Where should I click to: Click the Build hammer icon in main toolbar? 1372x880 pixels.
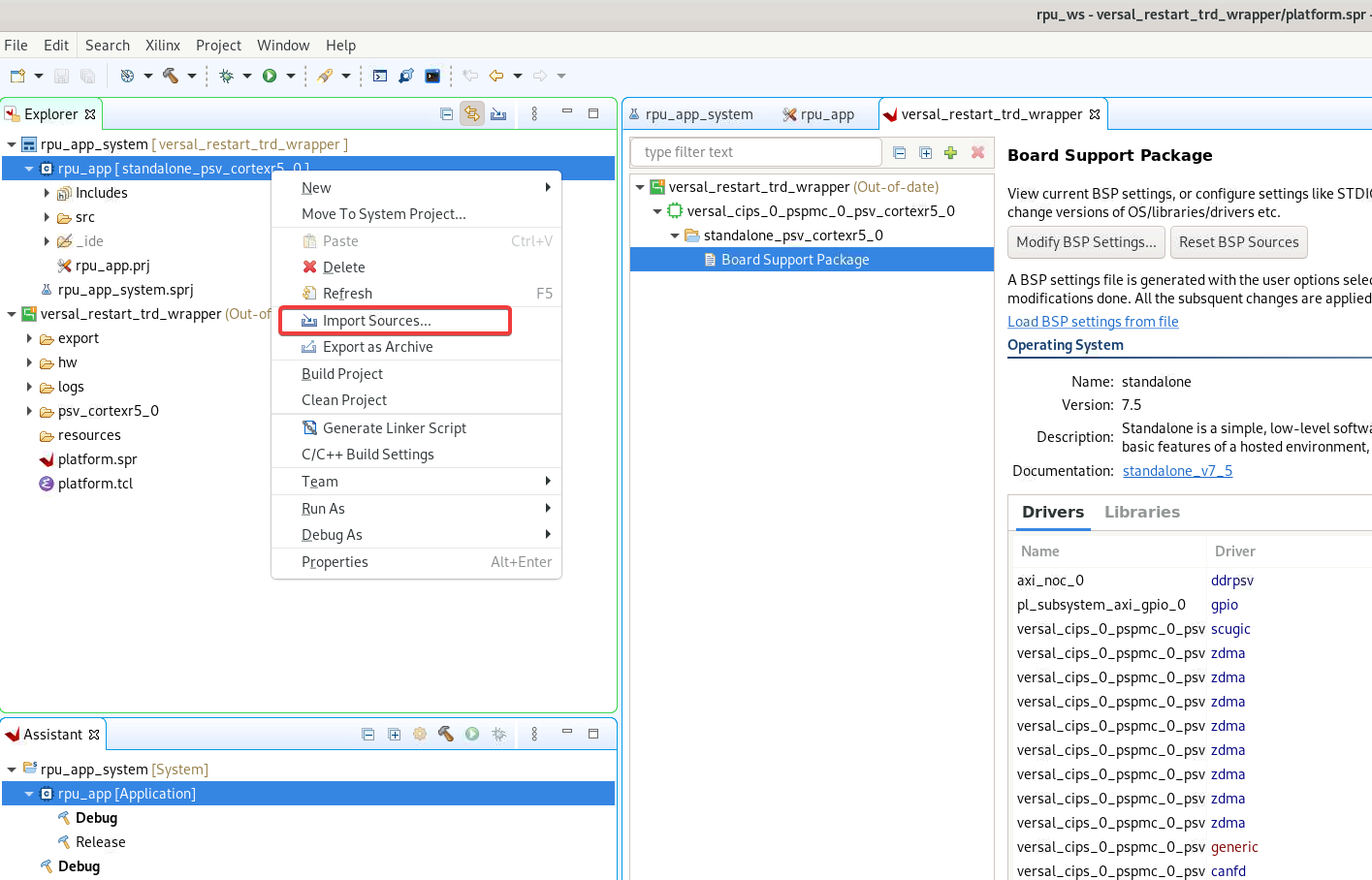click(x=171, y=76)
